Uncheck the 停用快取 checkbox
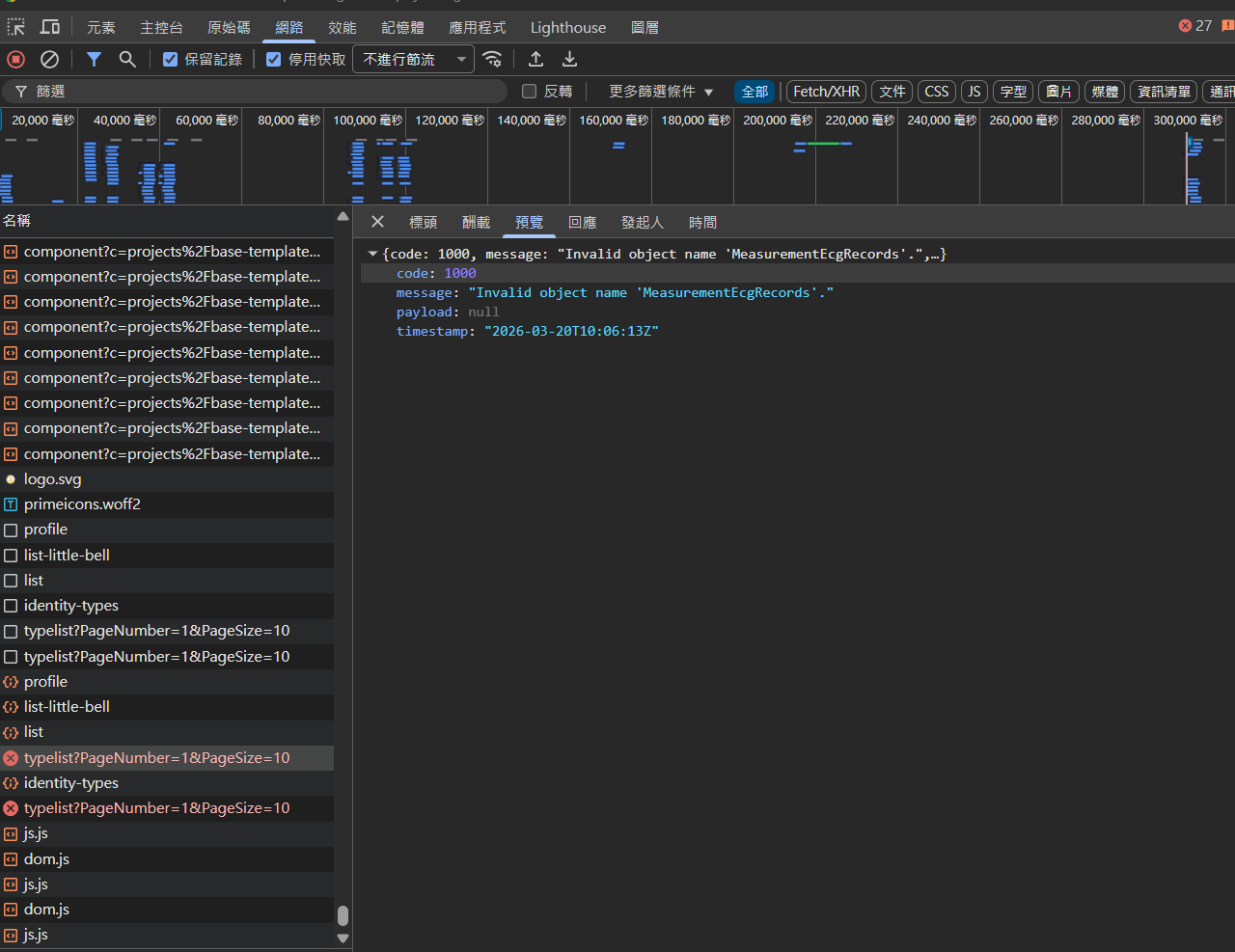The height and width of the screenshot is (952, 1235). (274, 60)
